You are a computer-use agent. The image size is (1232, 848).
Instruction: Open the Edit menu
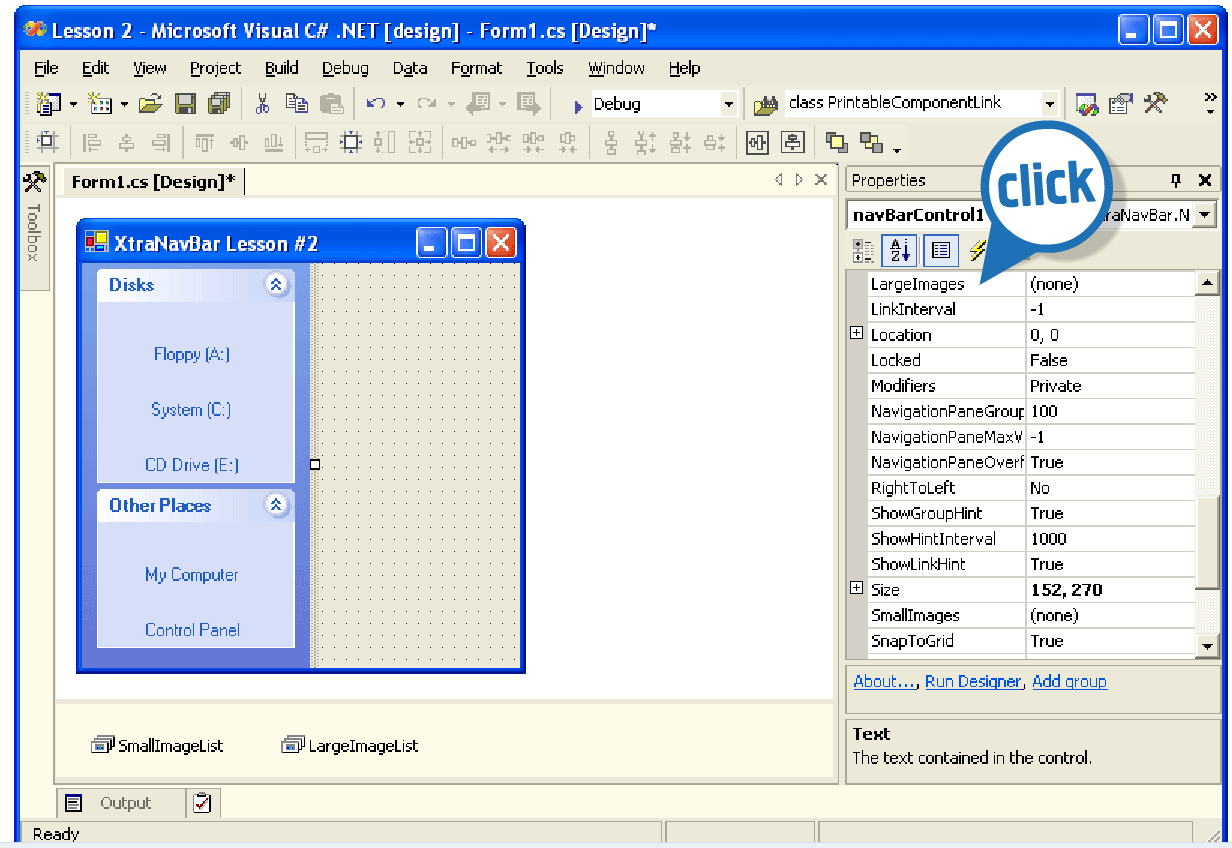coord(96,68)
